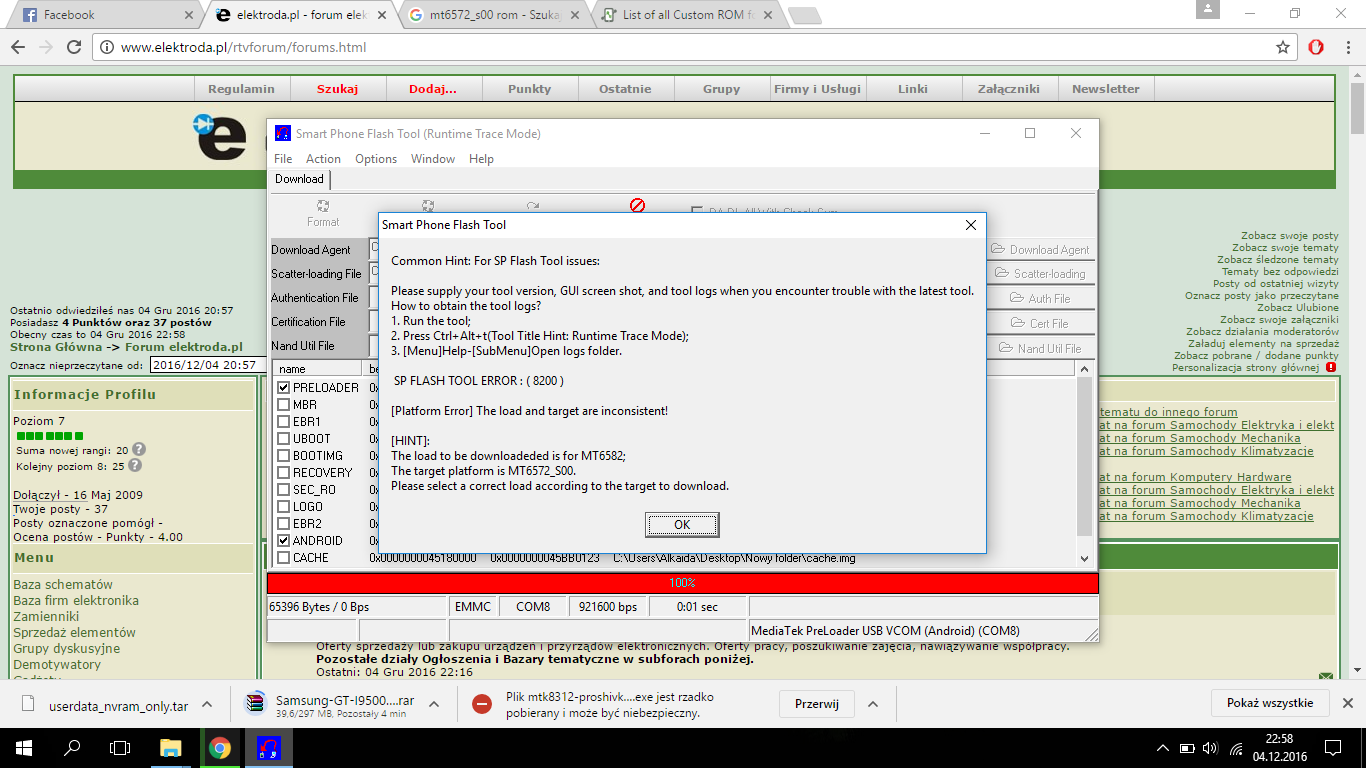
Task: Click the Nand Util File browse button
Action: point(1040,348)
